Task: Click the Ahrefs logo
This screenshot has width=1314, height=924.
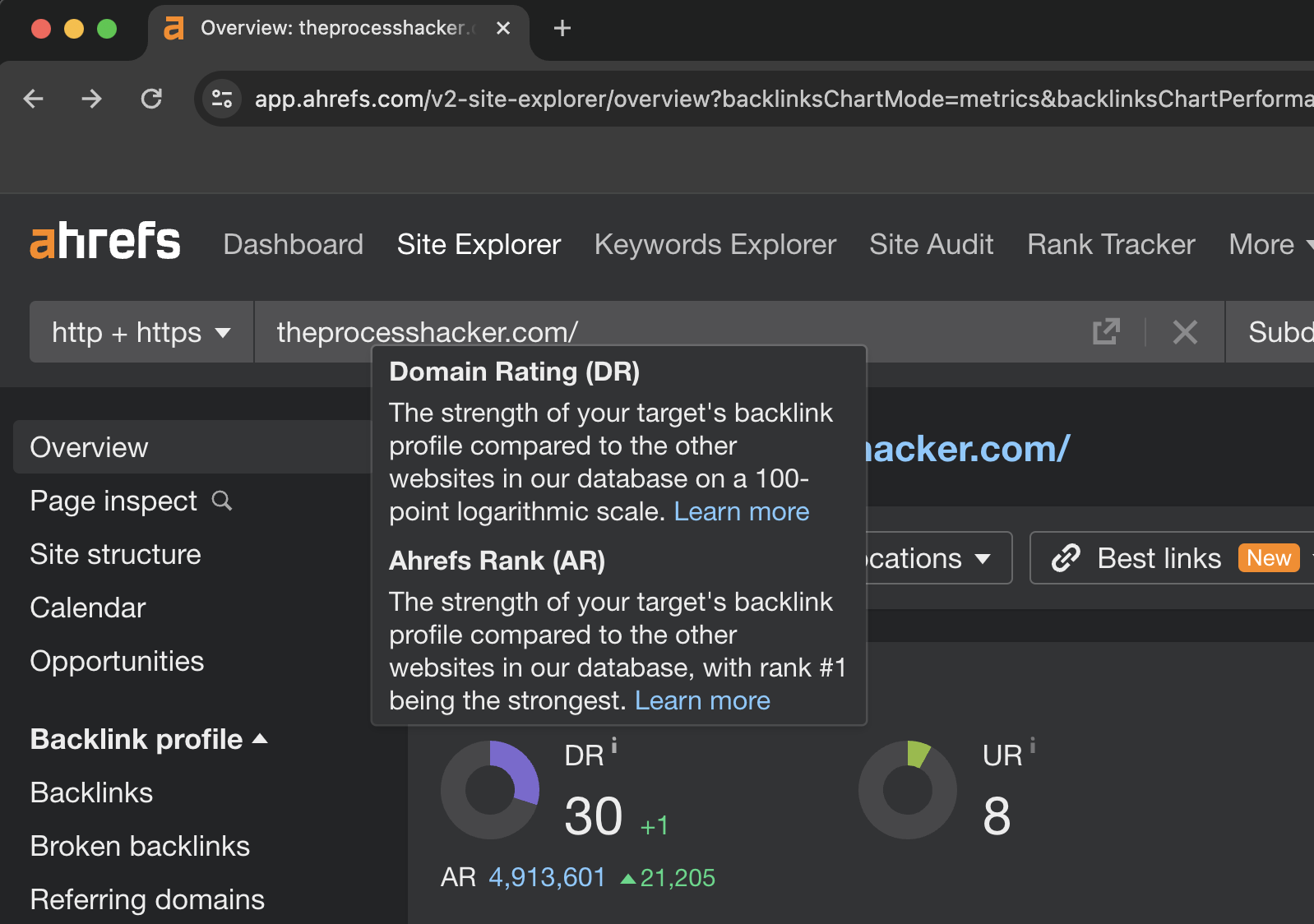Action: 105,241
